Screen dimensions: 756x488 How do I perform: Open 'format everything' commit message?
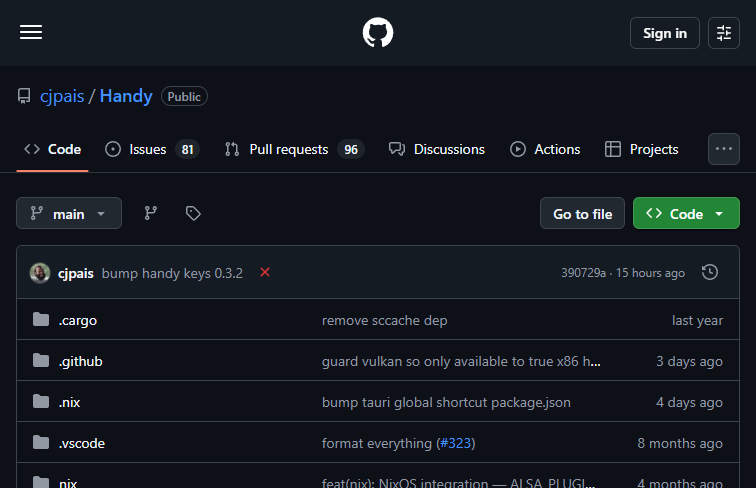pos(377,443)
